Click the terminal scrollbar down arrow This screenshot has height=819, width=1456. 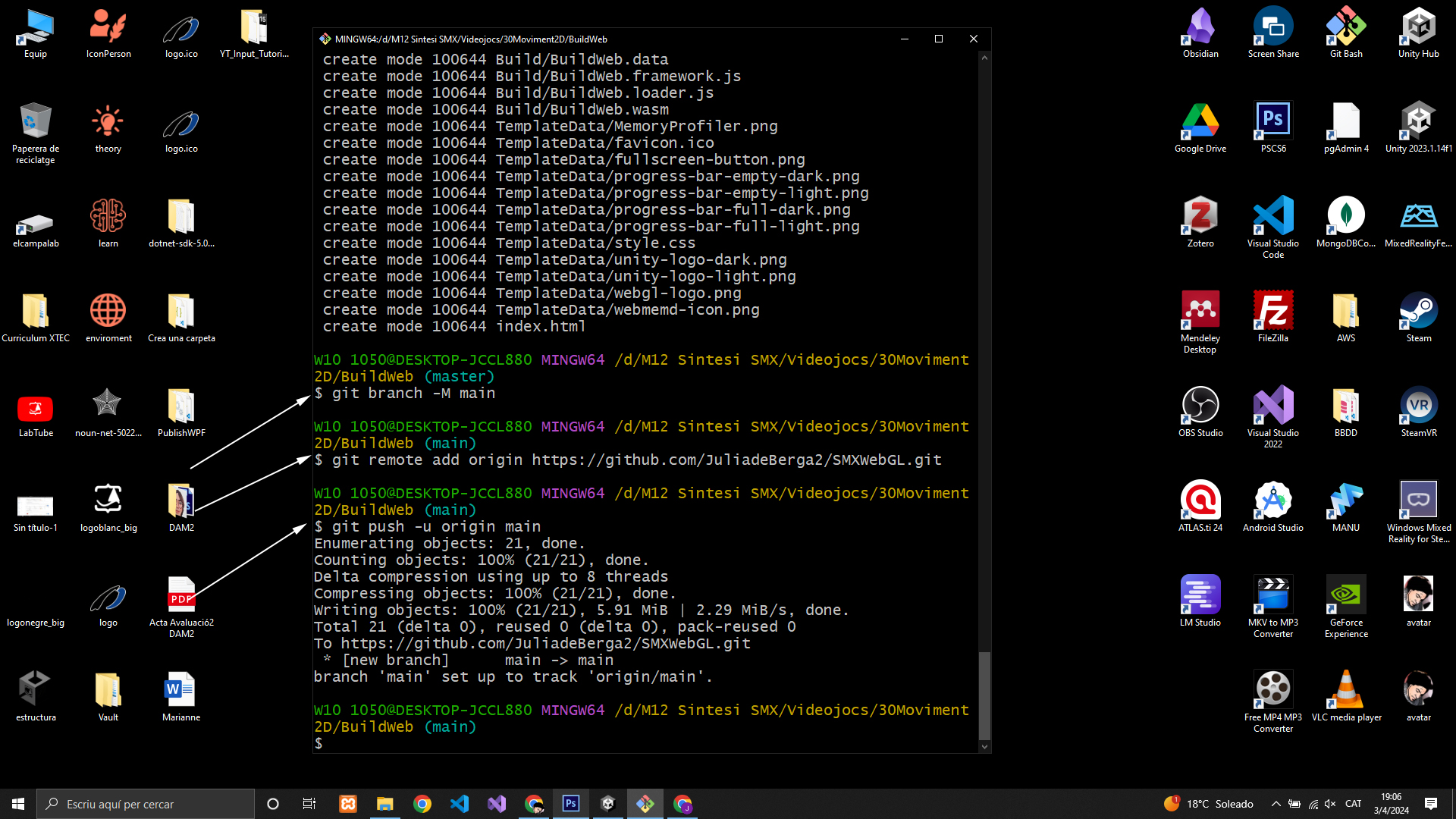click(x=984, y=746)
